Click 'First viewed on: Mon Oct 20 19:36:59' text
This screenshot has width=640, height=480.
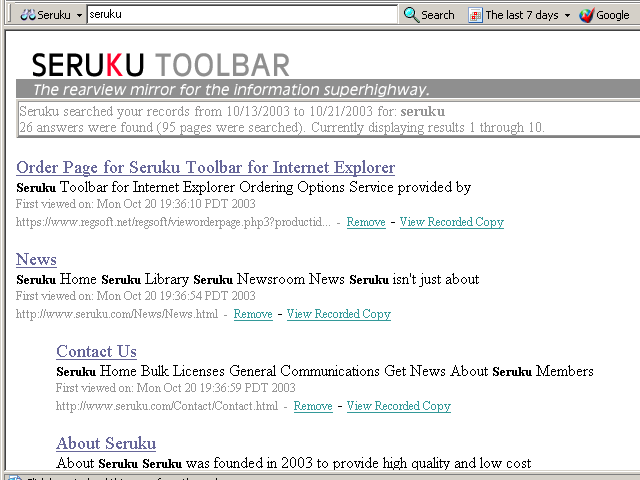[x=176, y=388]
